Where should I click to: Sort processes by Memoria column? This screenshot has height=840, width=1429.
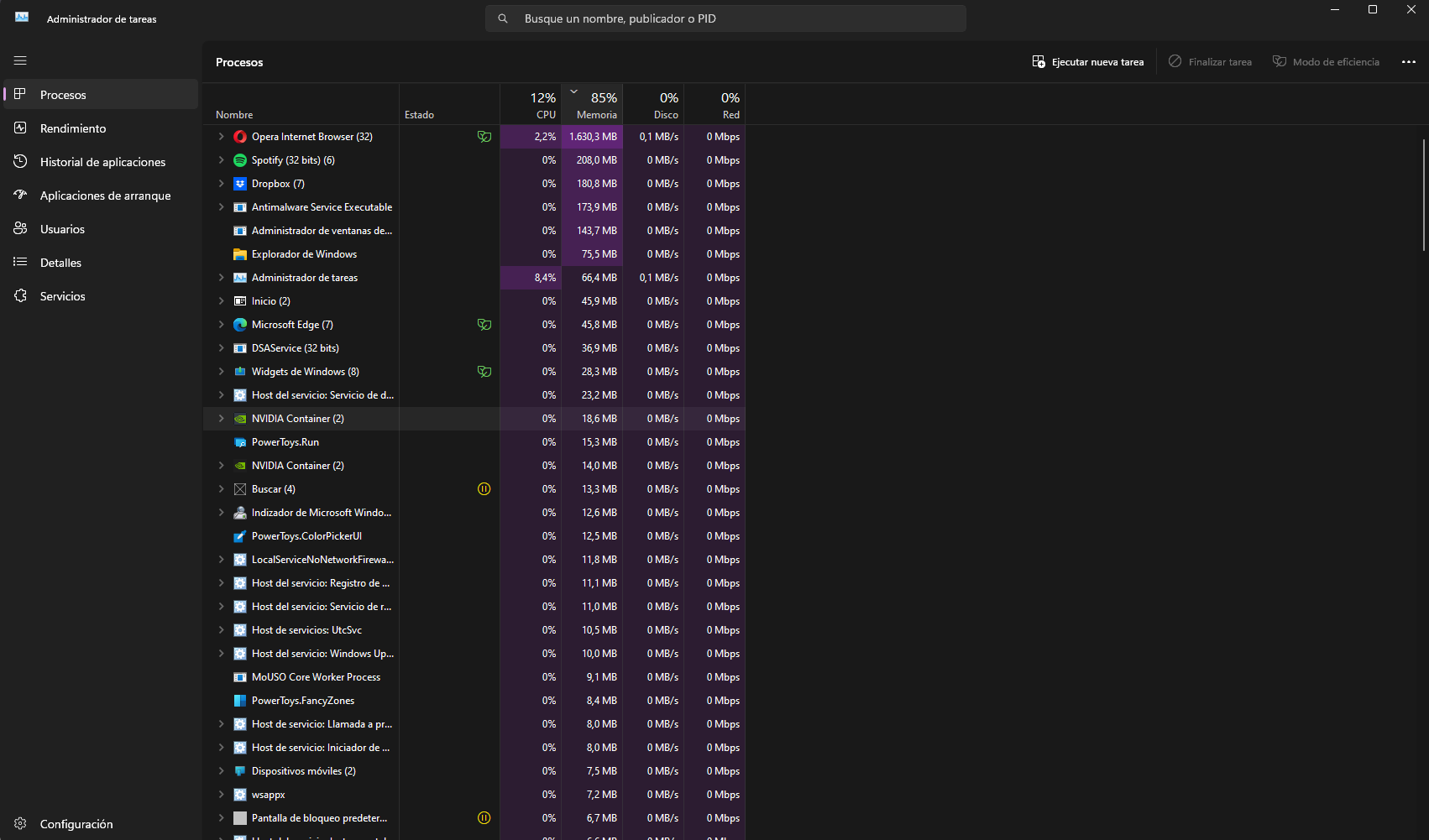pos(592,104)
